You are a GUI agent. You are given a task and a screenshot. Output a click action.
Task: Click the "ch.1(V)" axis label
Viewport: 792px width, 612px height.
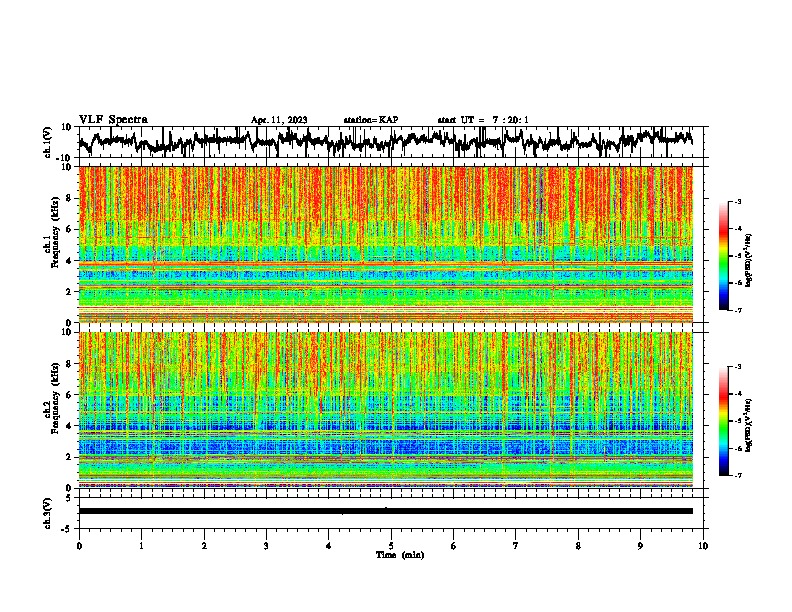pos(48,142)
